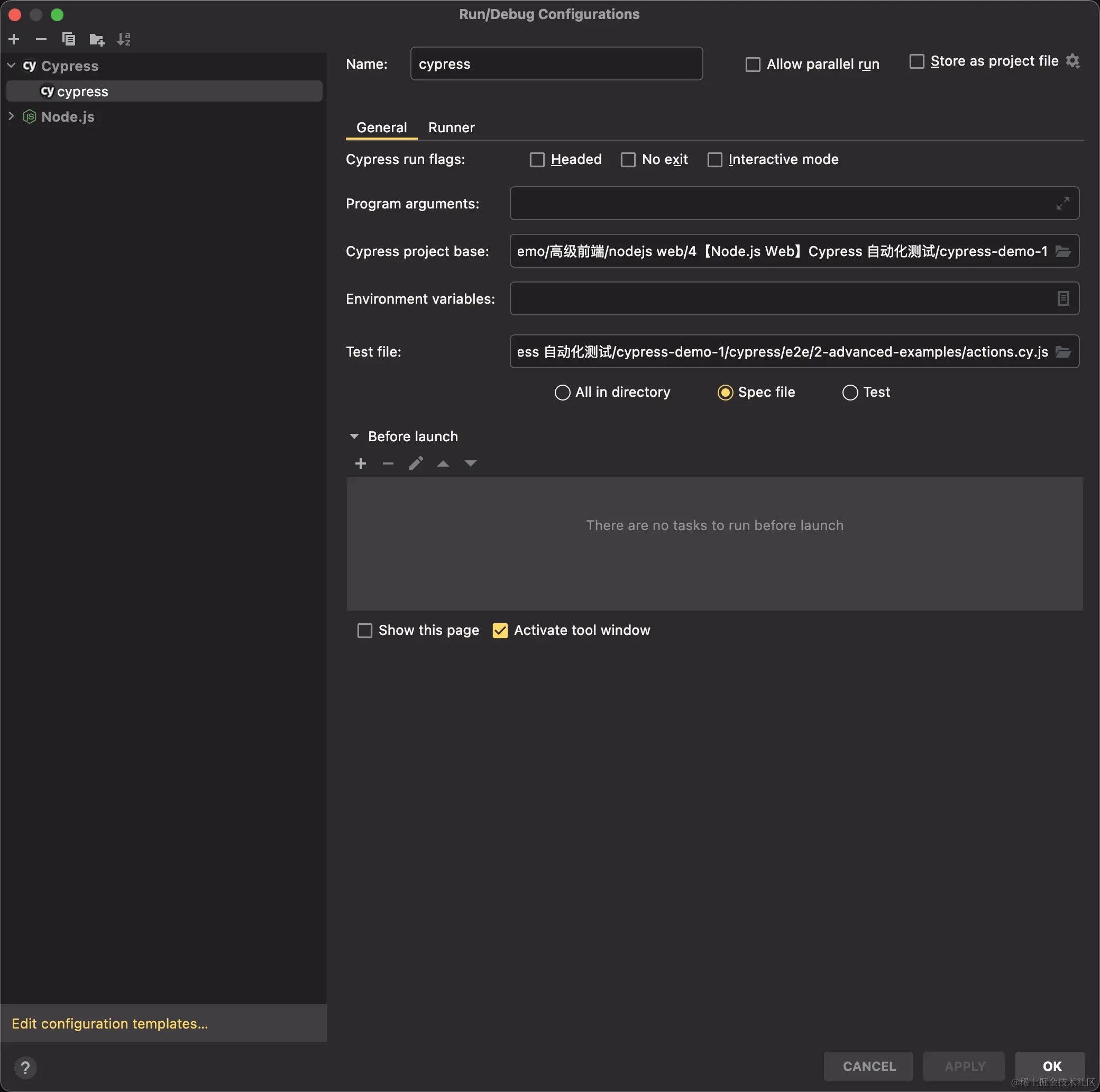Collapse the Cypress configuration tree group

pos(11,66)
